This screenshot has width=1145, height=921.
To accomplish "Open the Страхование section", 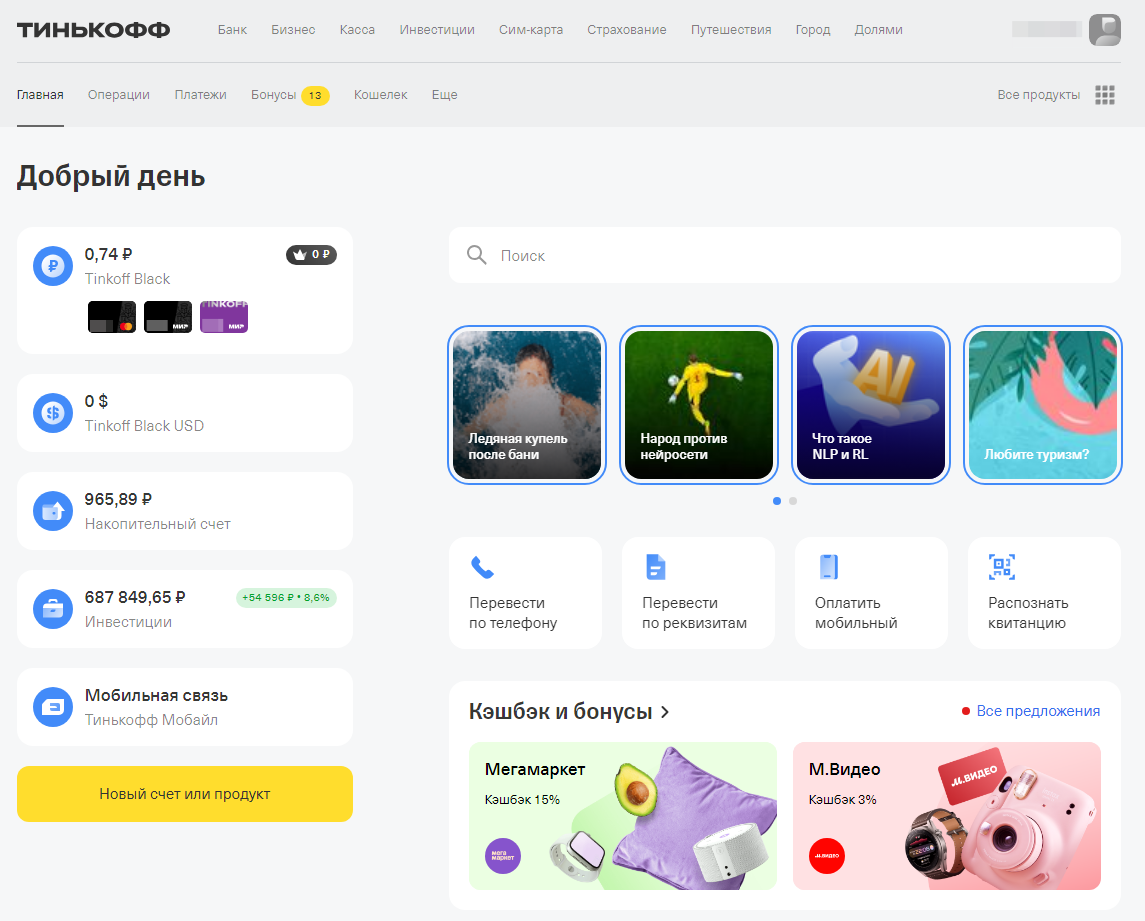I will coord(627,30).
